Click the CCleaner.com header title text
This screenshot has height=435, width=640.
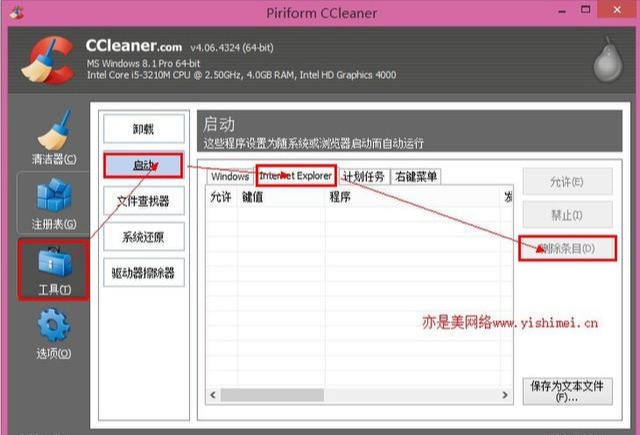[x=134, y=46]
